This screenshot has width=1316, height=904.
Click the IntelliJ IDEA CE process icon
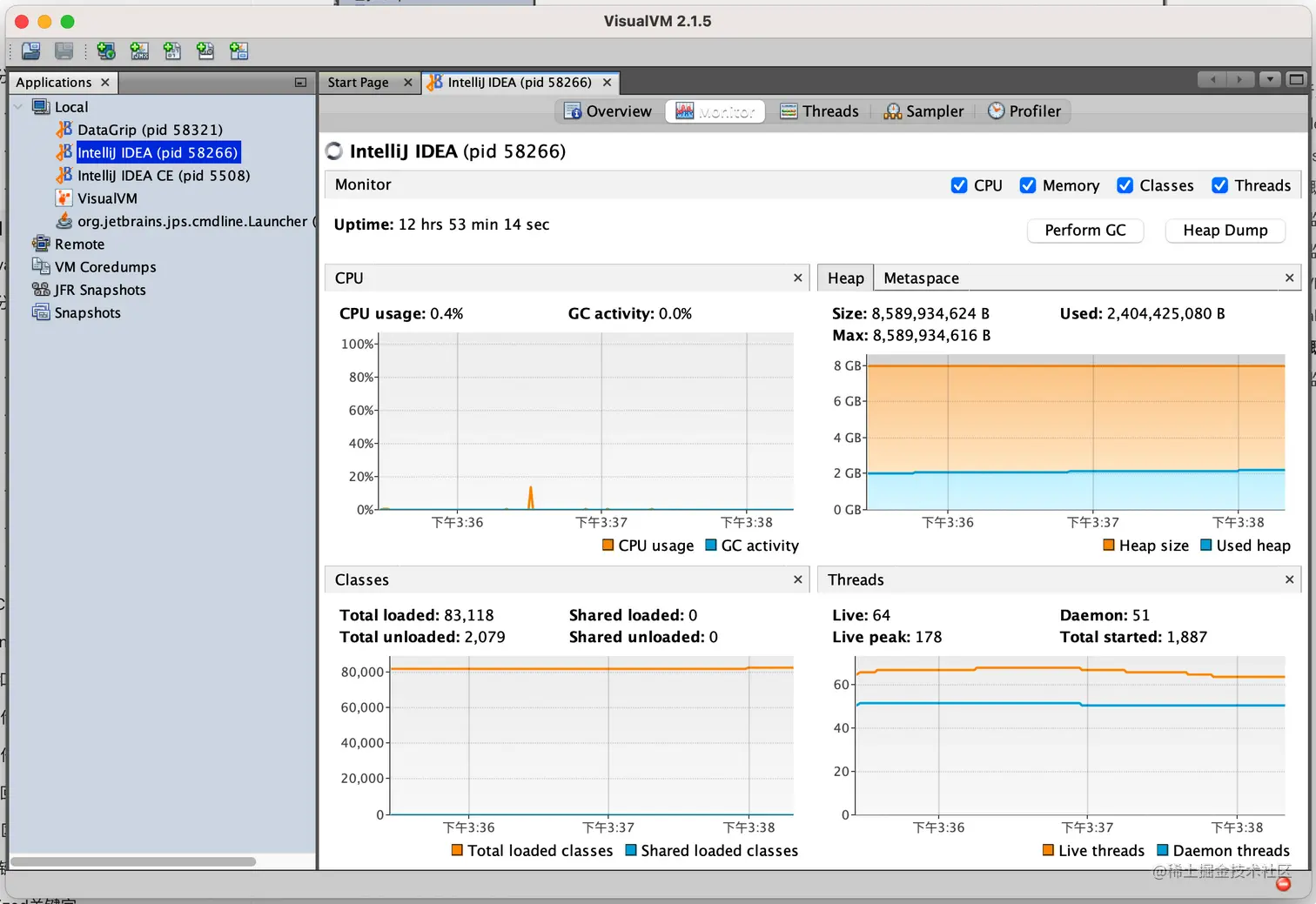64,175
